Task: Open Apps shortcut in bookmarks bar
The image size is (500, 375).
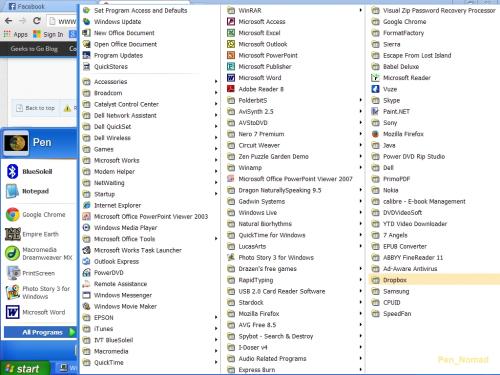Action: pos(16,34)
